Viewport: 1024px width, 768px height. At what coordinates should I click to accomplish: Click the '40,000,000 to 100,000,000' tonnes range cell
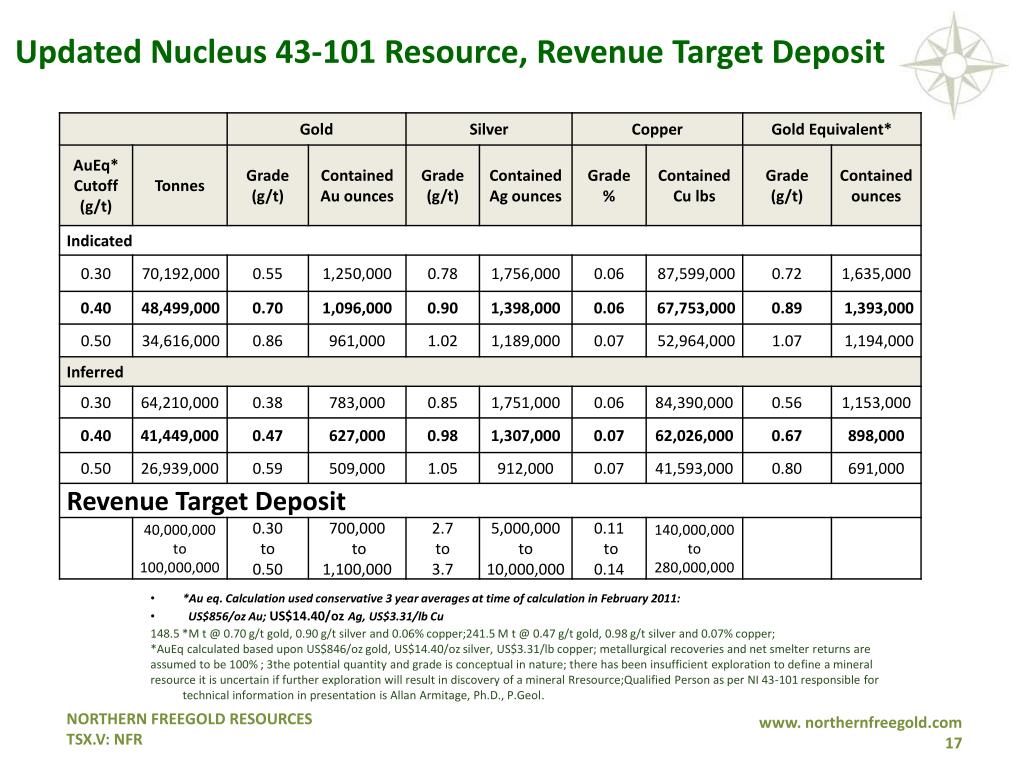[180, 549]
